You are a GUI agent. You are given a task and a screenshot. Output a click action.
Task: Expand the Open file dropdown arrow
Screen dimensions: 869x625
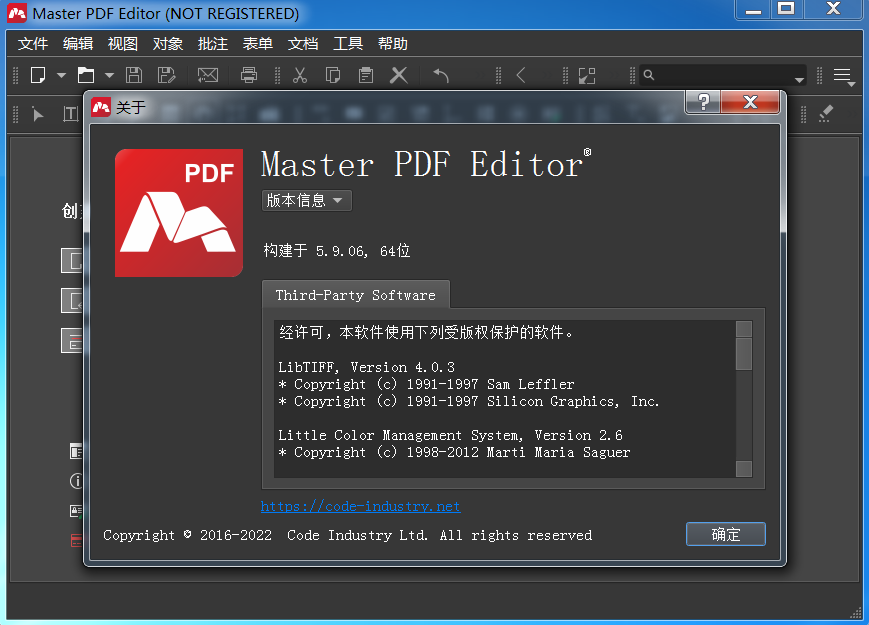pyautogui.click(x=109, y=75)
